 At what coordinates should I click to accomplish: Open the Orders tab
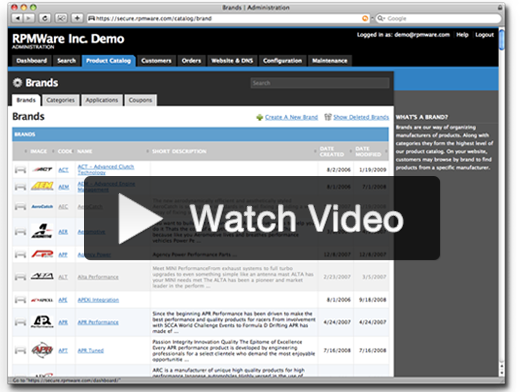click(x=191, y=61)
